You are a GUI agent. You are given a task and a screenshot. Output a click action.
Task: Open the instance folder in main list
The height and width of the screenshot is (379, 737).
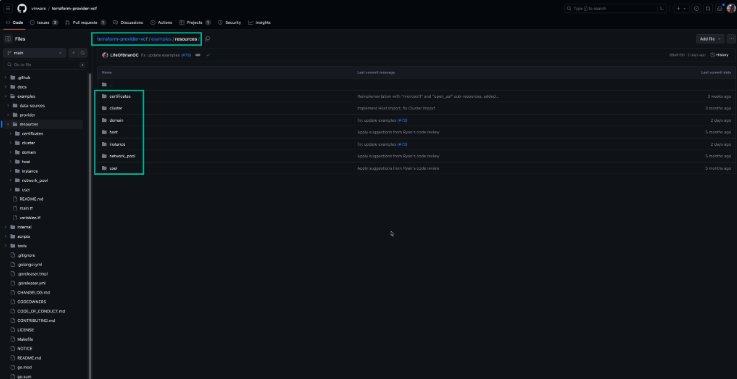(x=117, y=144)
